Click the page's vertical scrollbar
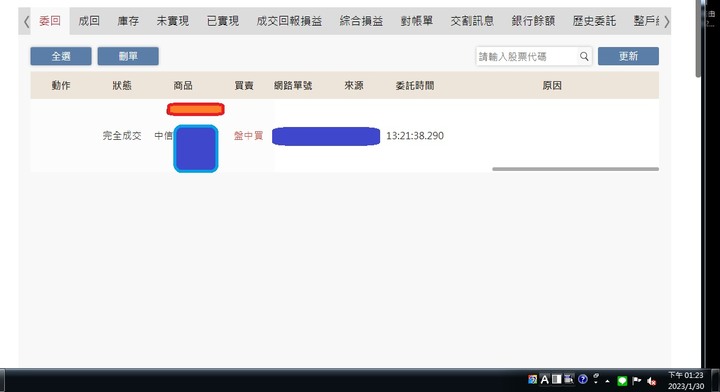720x392 pixels. point(698,39)
